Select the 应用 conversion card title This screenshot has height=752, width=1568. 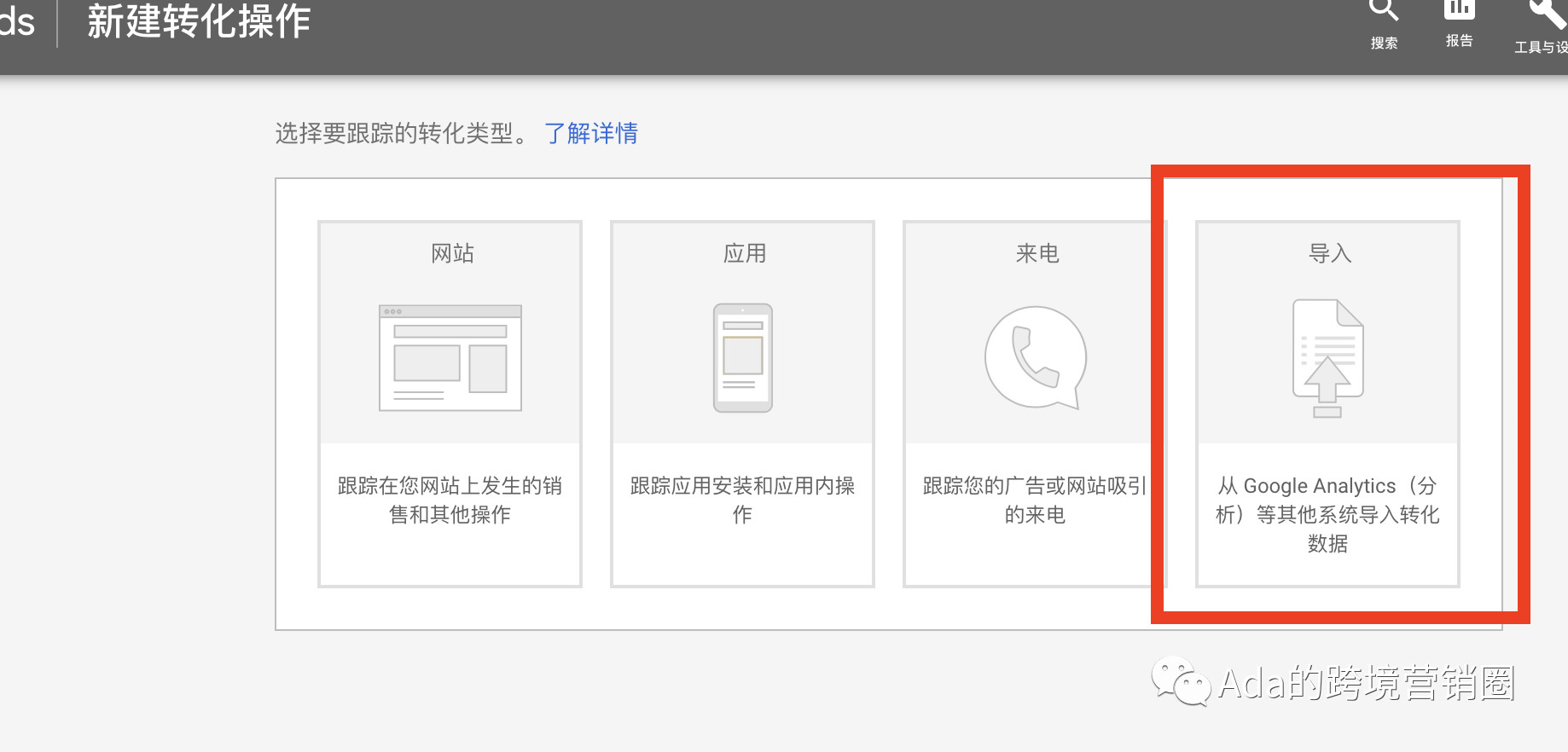point(745,253)
